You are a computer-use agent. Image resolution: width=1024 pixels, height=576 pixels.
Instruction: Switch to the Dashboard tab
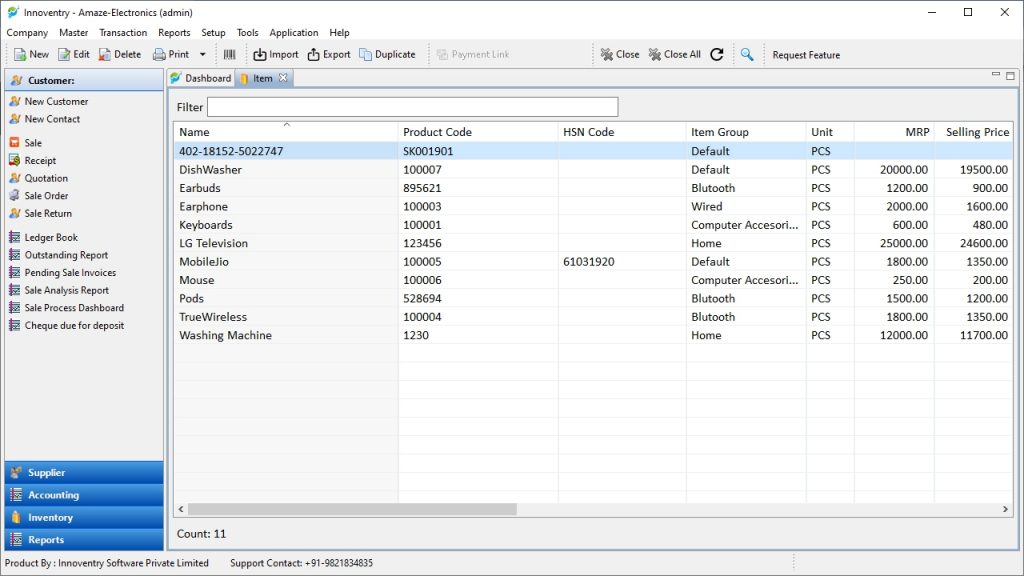coord(201,78)
